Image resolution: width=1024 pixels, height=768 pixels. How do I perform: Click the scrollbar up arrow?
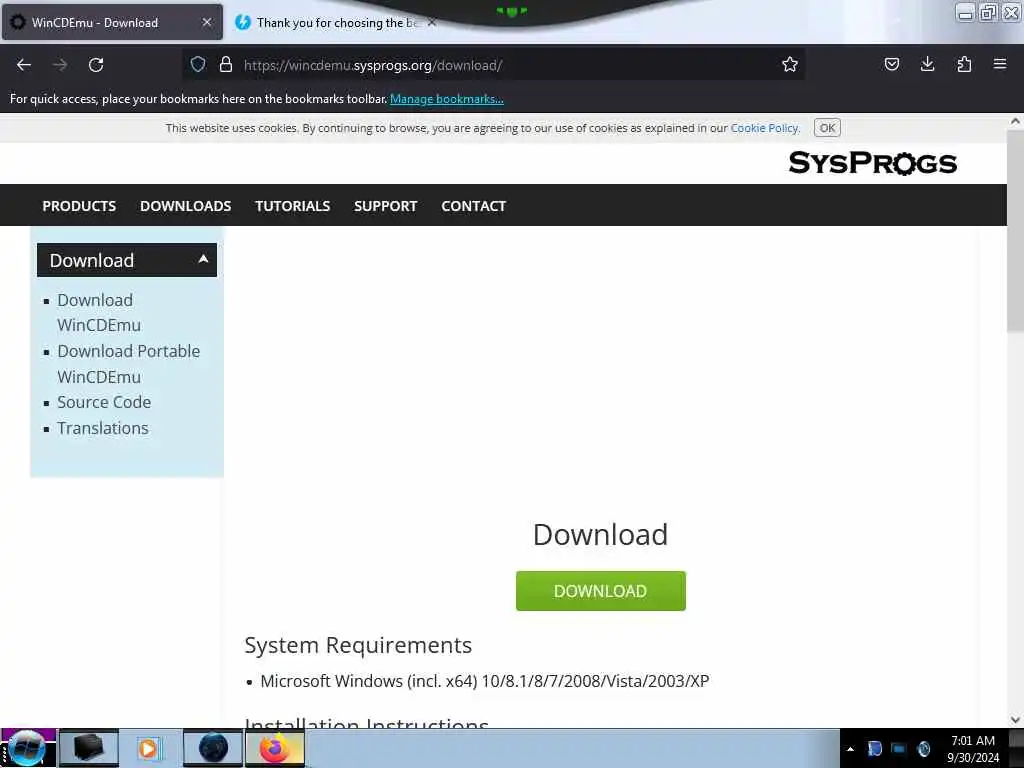1015,121
